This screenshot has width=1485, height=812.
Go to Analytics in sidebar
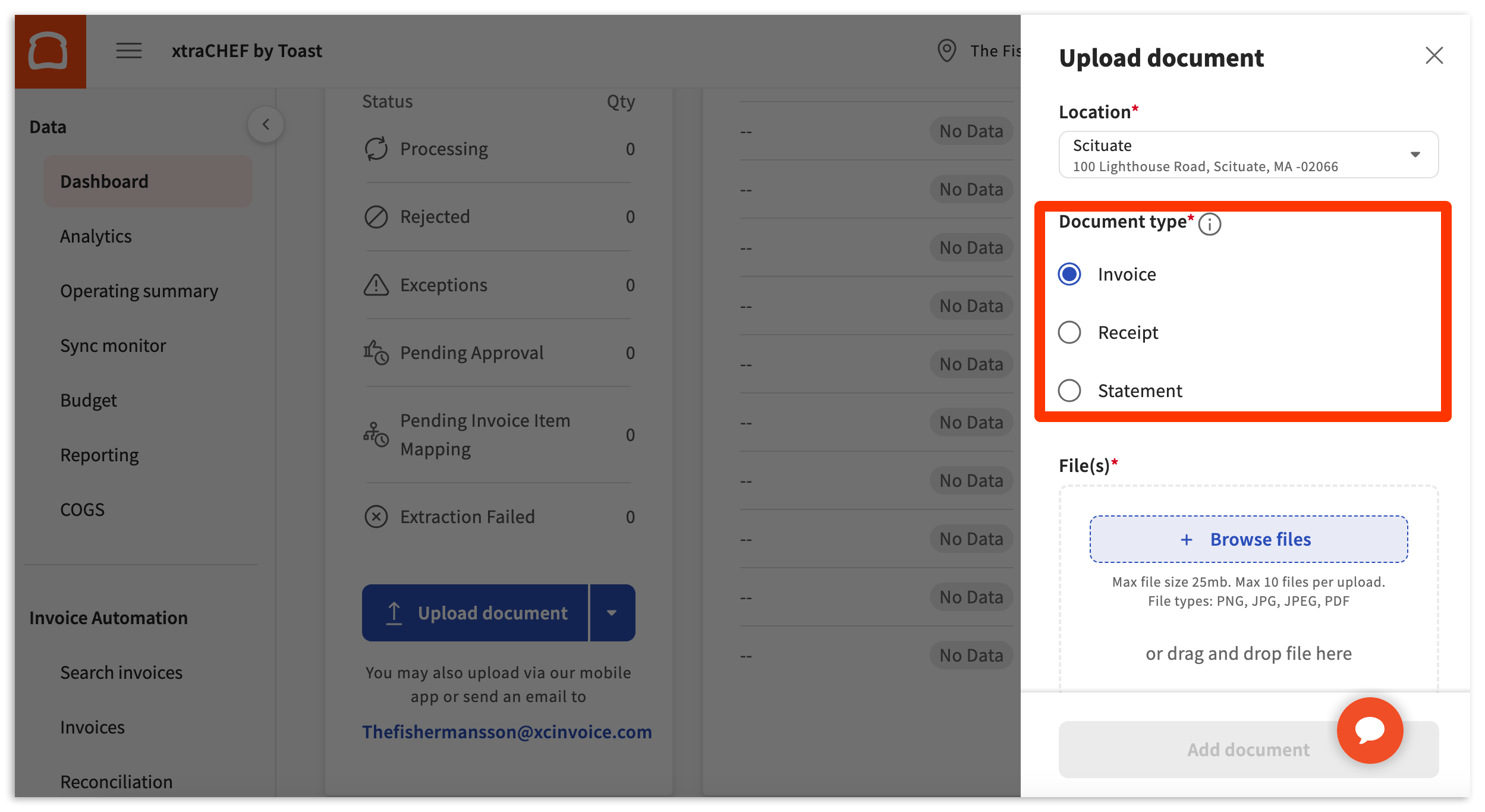point(96,237)
